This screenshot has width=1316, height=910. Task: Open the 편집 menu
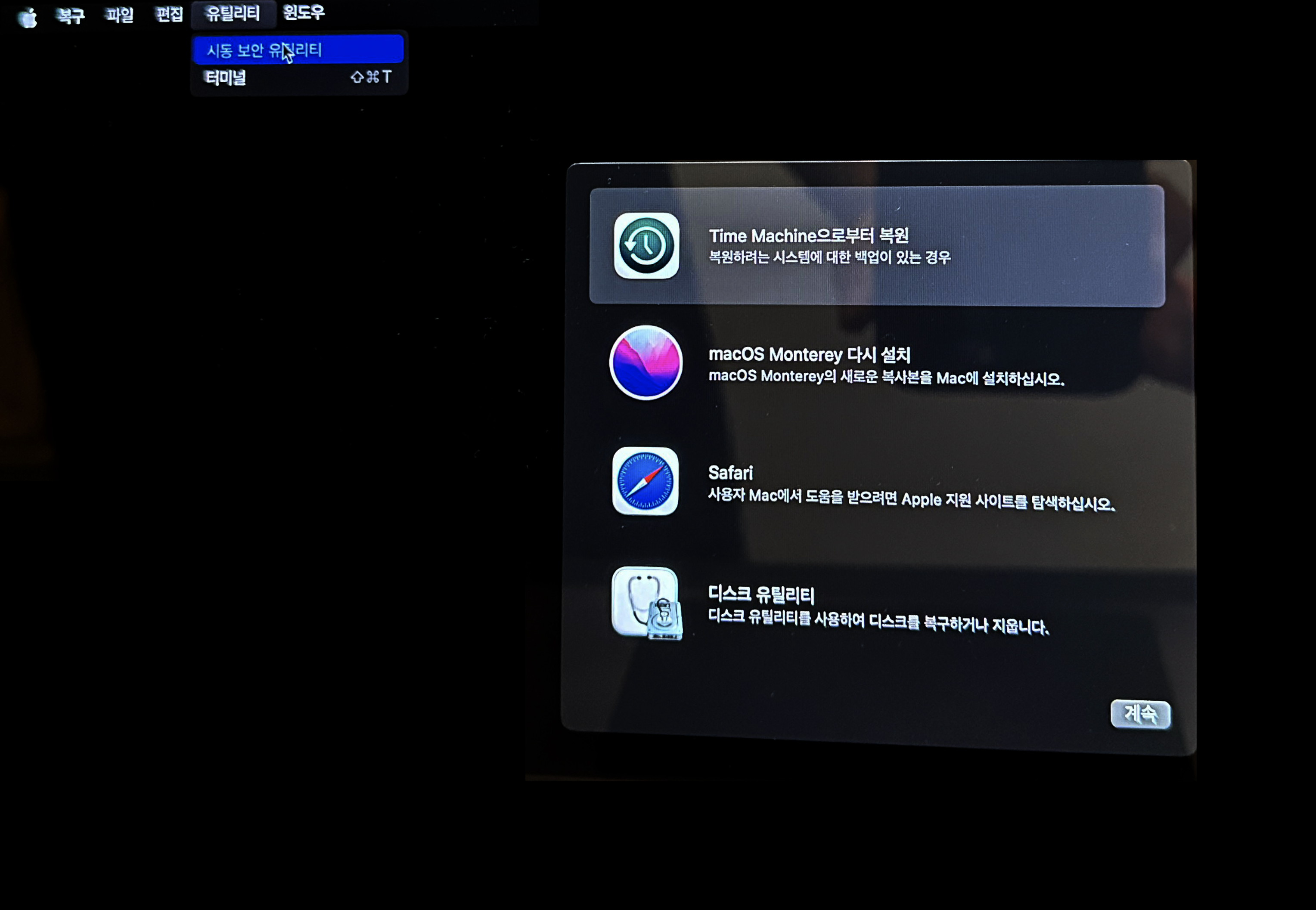click(169, 14)
